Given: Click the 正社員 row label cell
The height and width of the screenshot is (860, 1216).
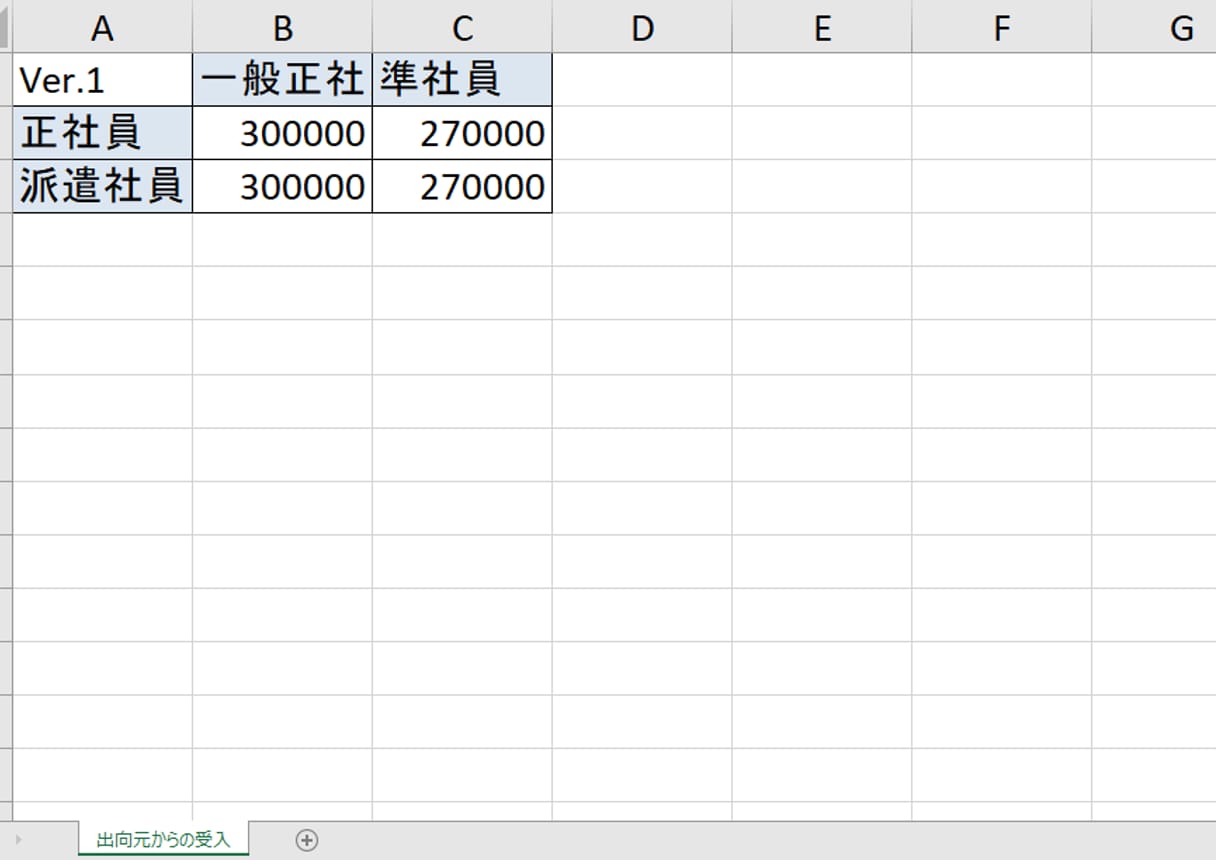Looking at the screenshot, I should click(x=102, y=133).
